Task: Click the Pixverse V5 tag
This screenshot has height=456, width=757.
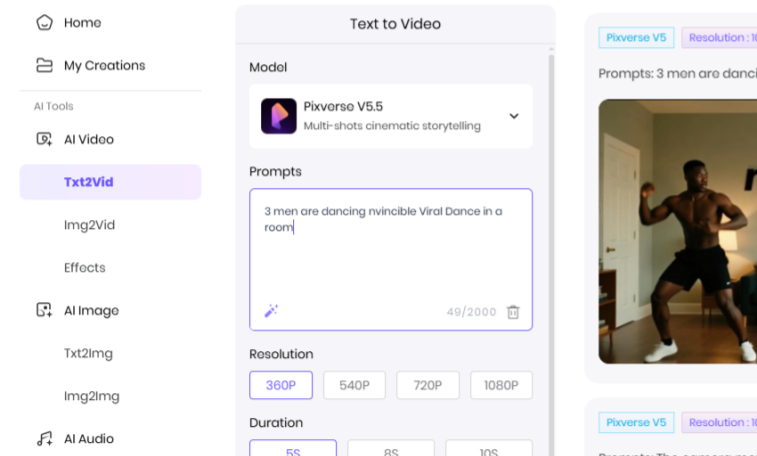Action: pyautogui.click(x=636, y=38)
